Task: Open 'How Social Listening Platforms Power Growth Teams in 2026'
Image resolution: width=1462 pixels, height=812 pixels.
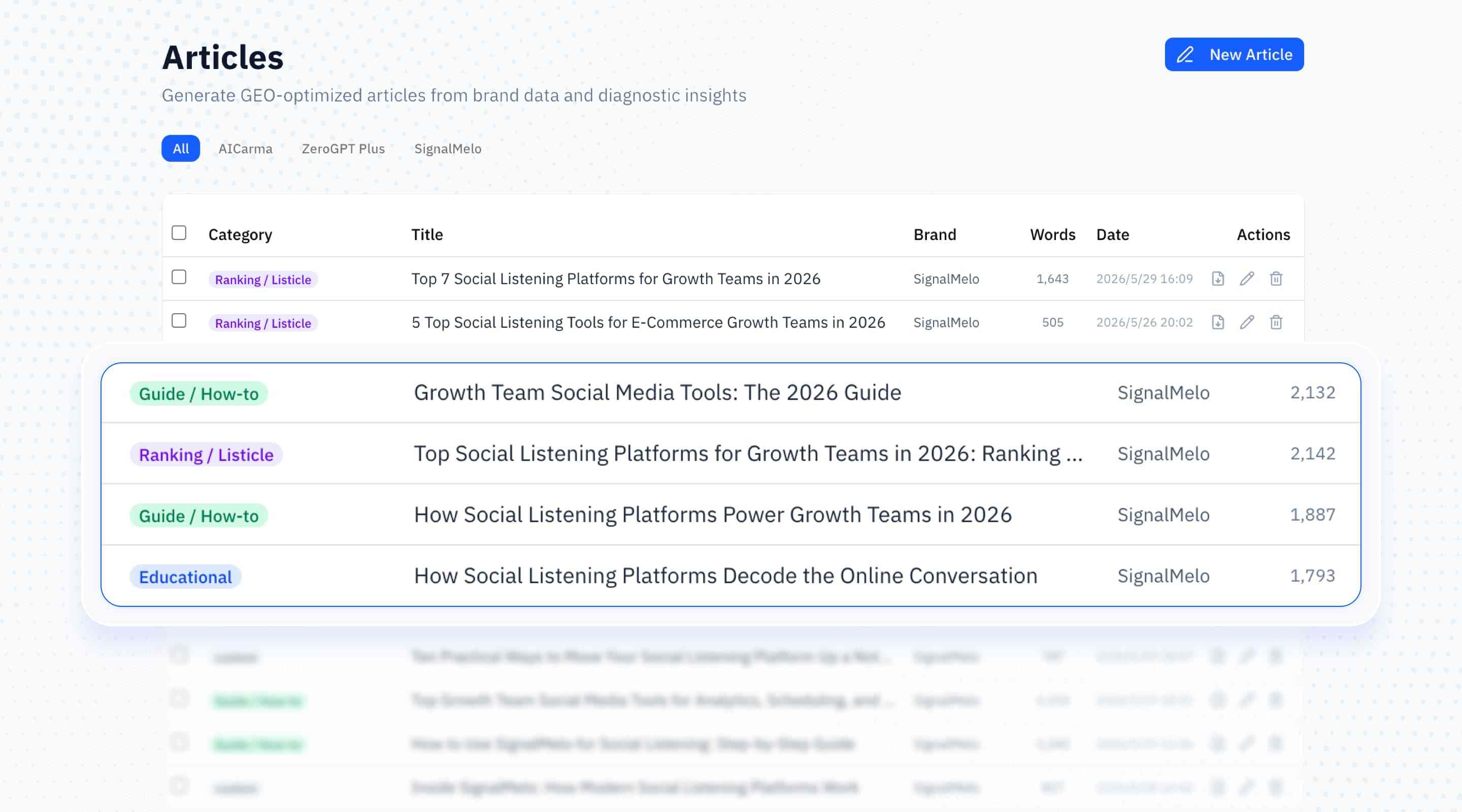Action: click(x=712, y=515)
